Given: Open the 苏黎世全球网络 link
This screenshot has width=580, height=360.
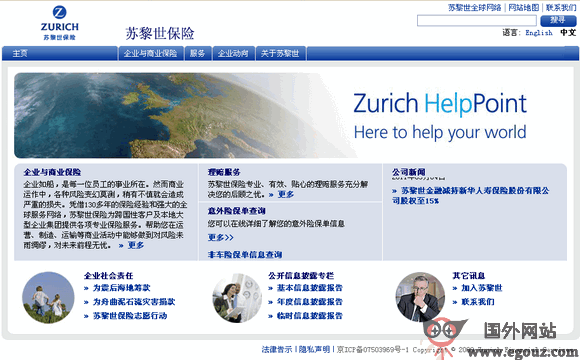Looking at the screenshot, I should pyautogui.click(x=475, y=7).
